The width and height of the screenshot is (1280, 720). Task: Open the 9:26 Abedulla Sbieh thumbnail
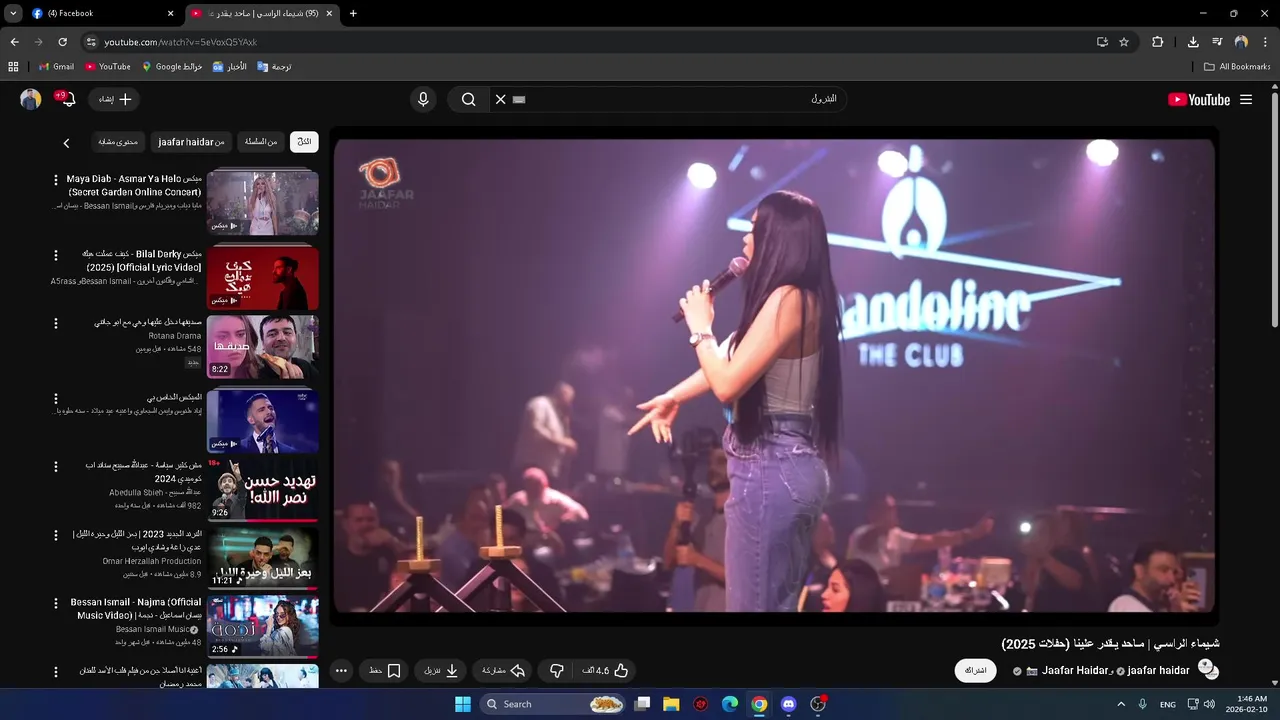click(263, 490)
